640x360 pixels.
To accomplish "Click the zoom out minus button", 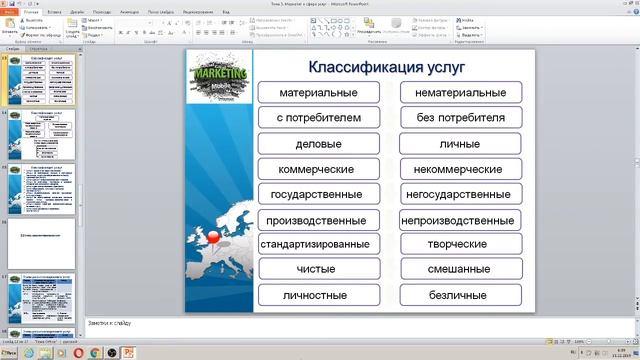I will [x=589, y=341].
